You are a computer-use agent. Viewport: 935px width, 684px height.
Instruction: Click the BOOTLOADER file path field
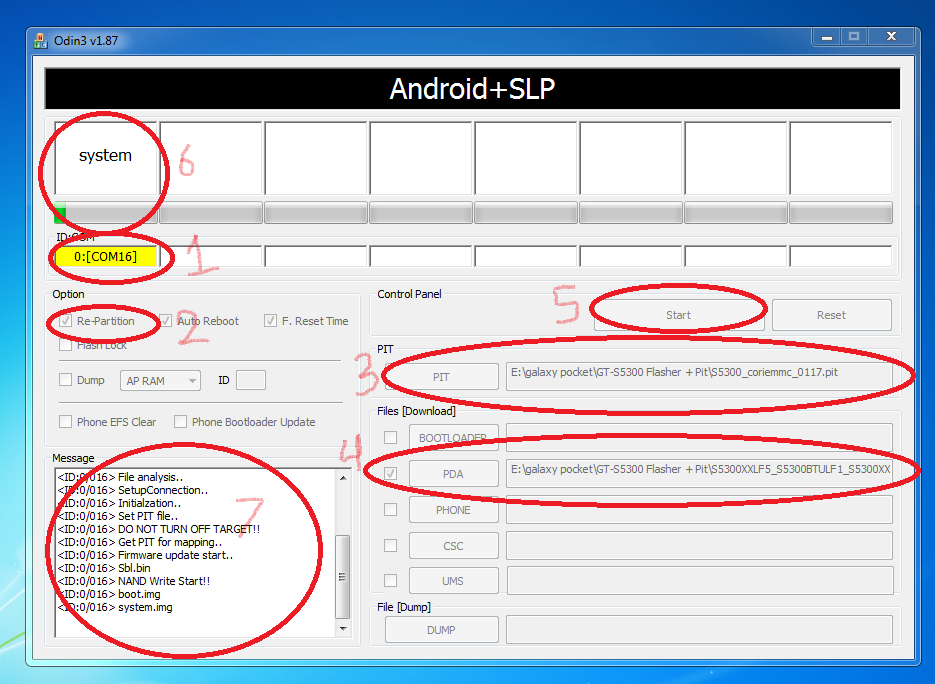[x=699, y=438]
